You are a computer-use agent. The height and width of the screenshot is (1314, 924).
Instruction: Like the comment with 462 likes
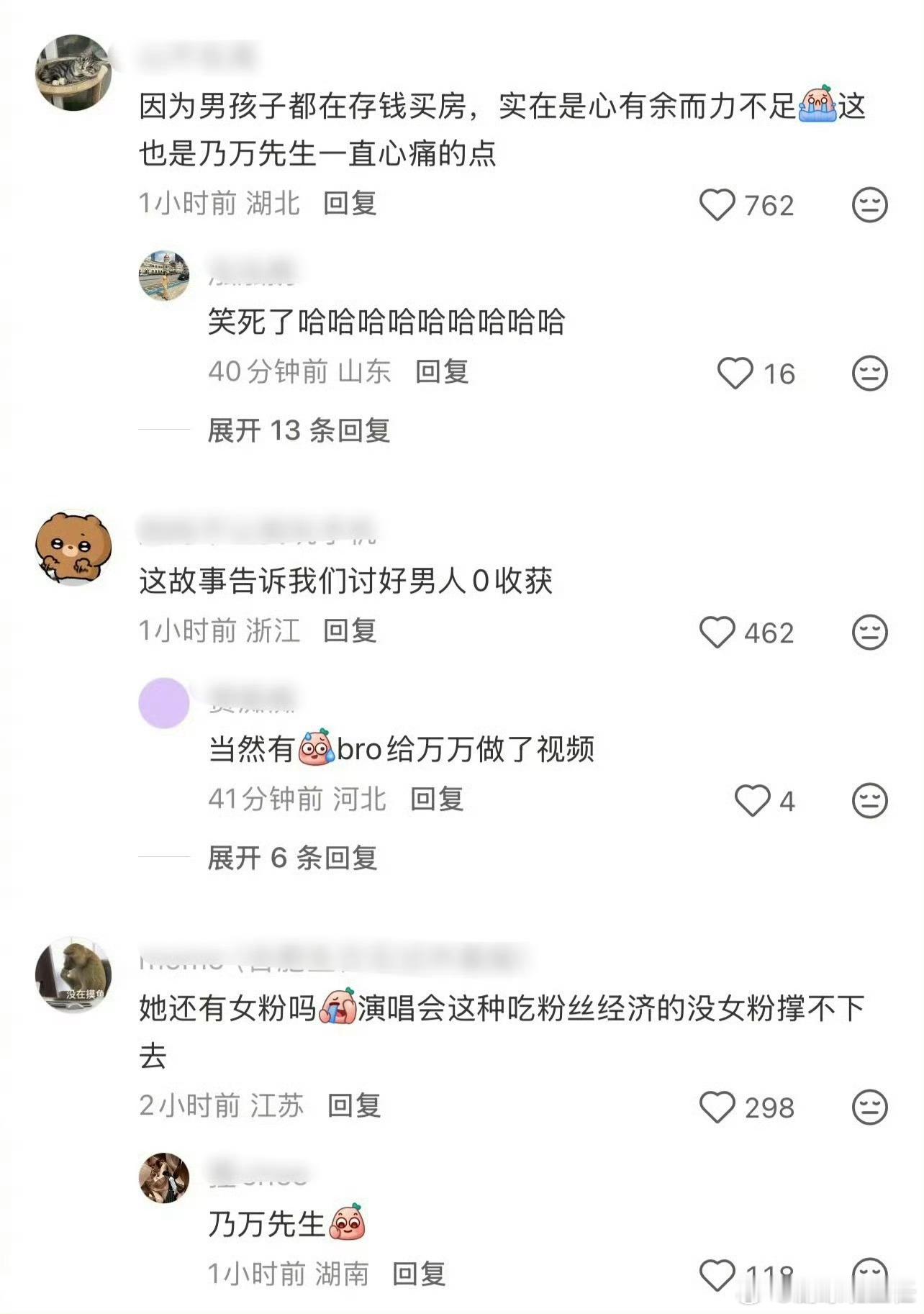point(717,633)
